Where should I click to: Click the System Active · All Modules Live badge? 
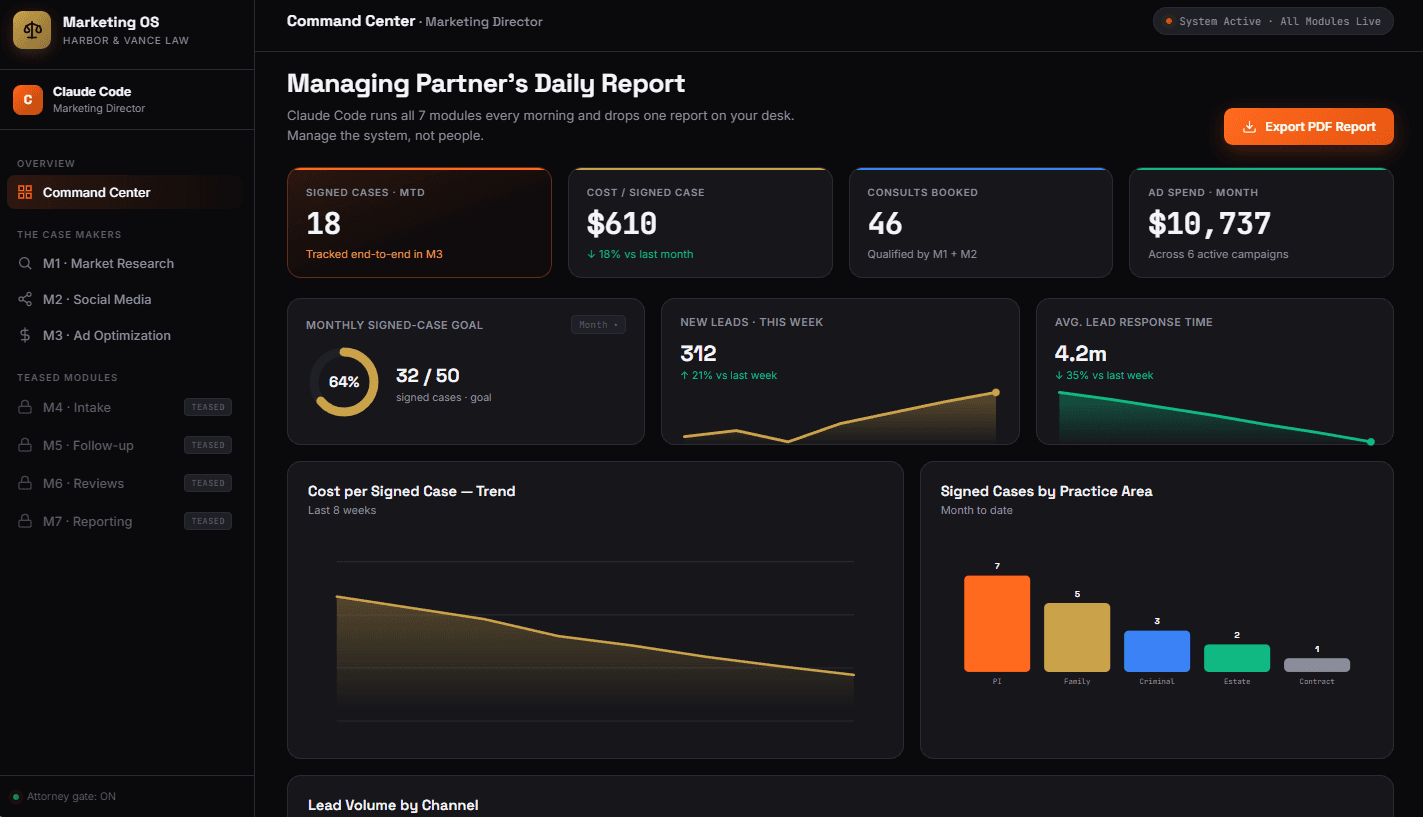click(x=1273, y=21)
